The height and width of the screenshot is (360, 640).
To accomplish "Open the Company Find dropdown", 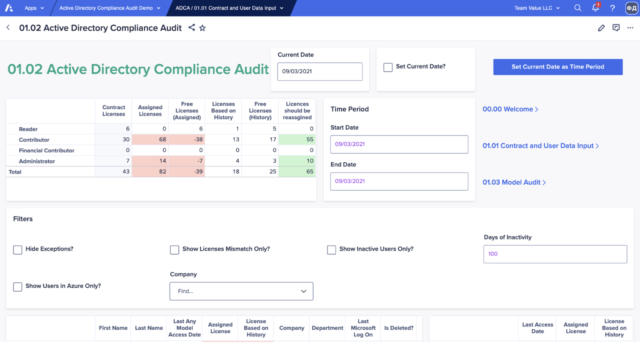I will point(241,291).
